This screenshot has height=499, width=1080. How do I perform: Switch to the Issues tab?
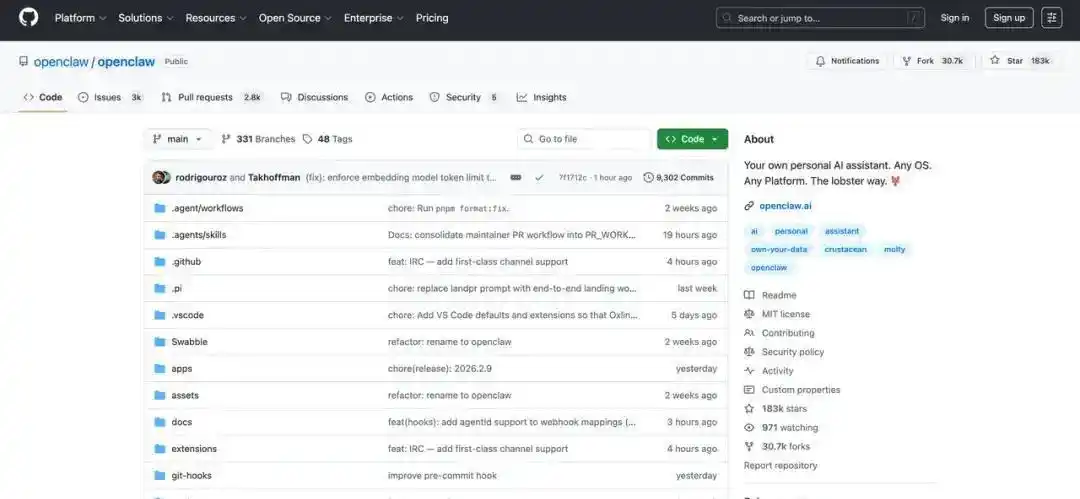coord(108,97)
